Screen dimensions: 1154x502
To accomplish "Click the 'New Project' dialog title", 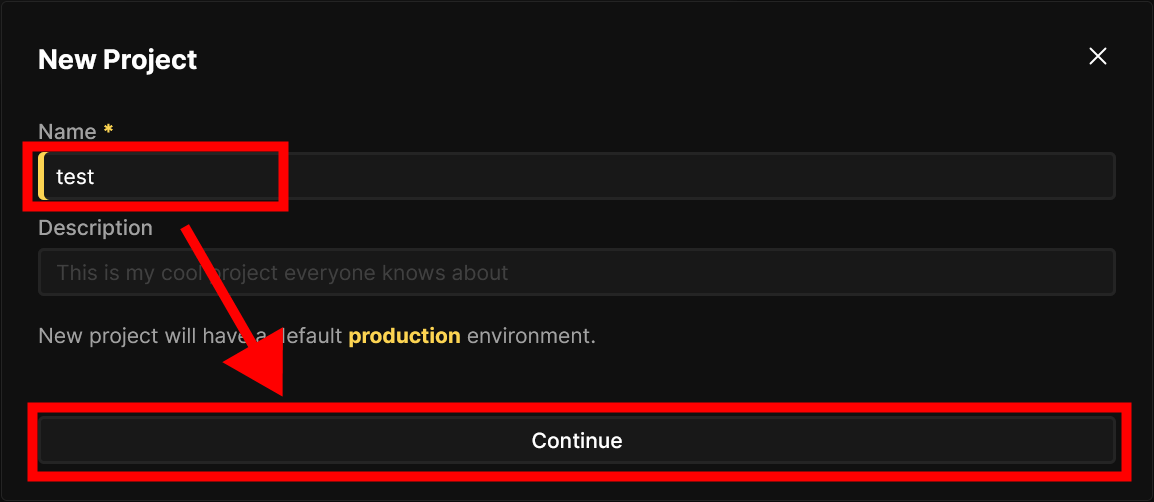I will pyautogui.click(x=117, y=59).
